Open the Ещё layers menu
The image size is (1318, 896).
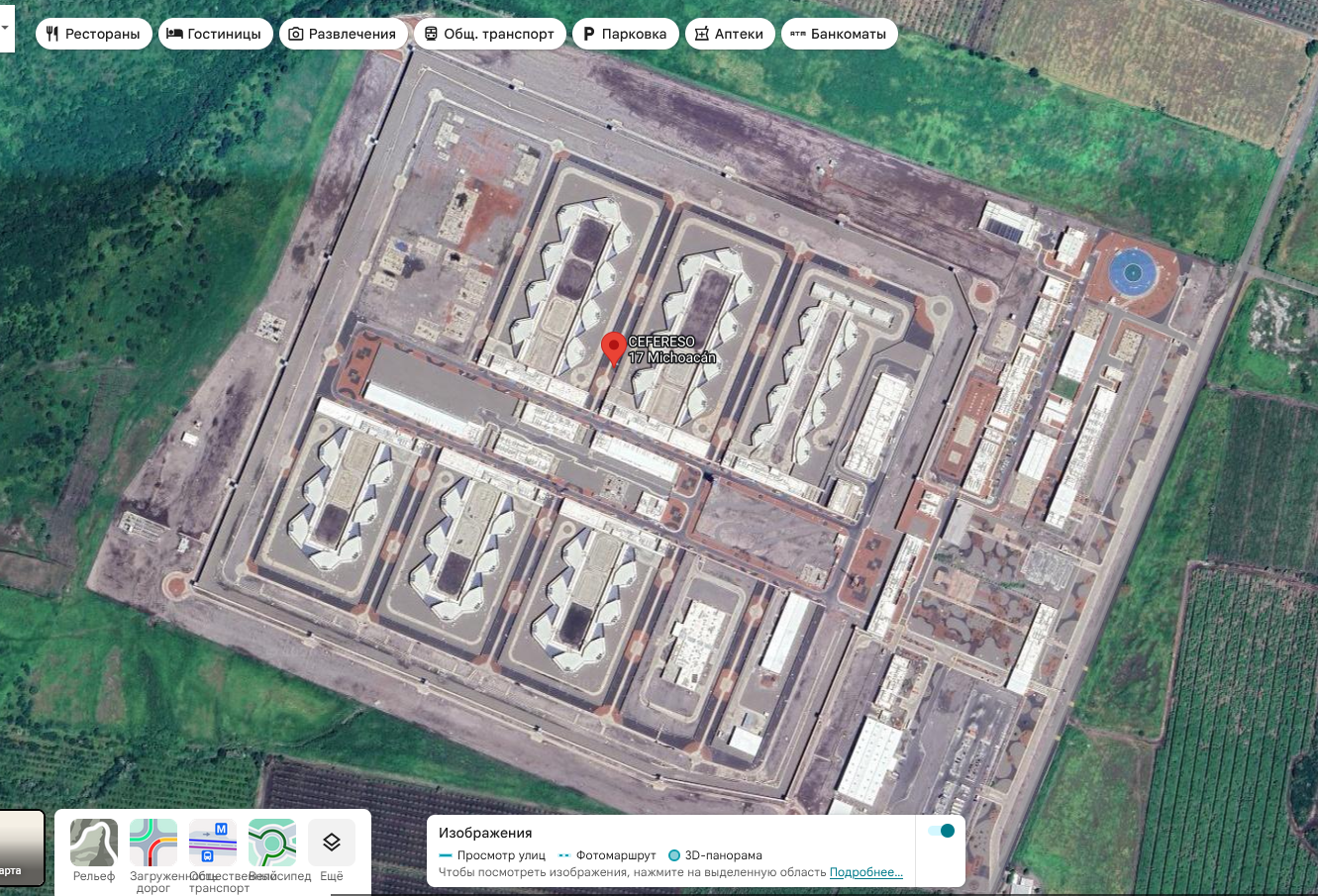[x=332, y=850]
